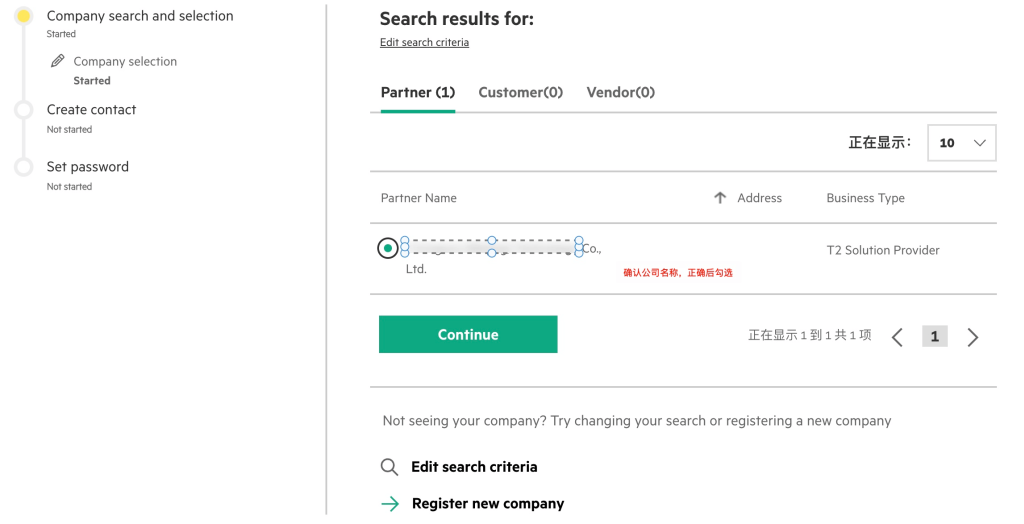The height and width of the screenshot is (524, 1024).
Task: Sort by the Partner Name column header
Action: click(x=419, y=198)
